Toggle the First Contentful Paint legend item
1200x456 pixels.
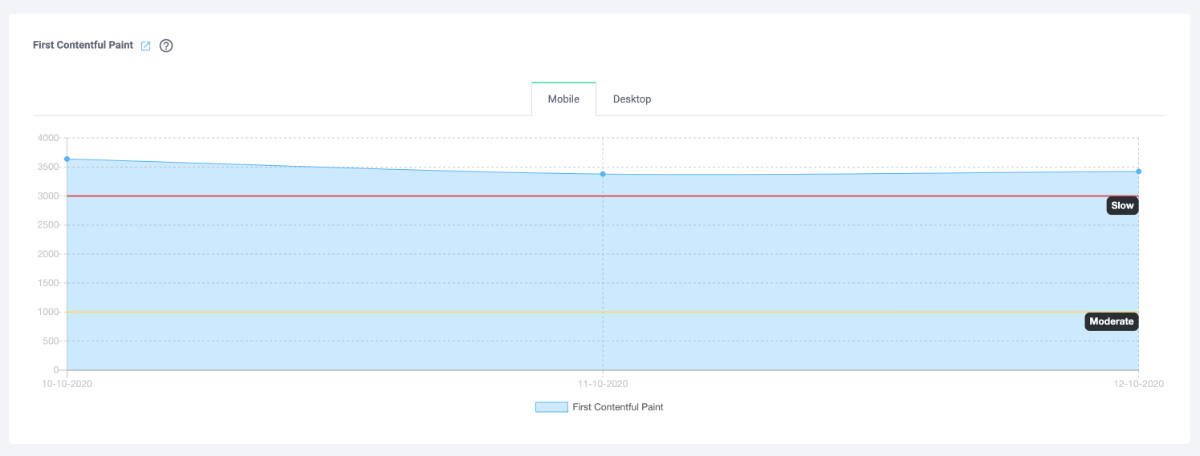pos(599,407)
